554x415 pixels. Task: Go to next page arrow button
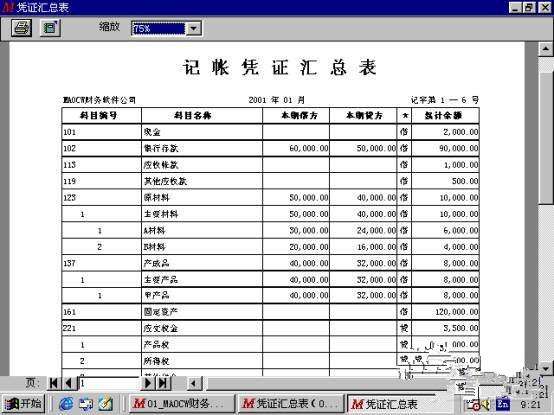coord(148,383)
